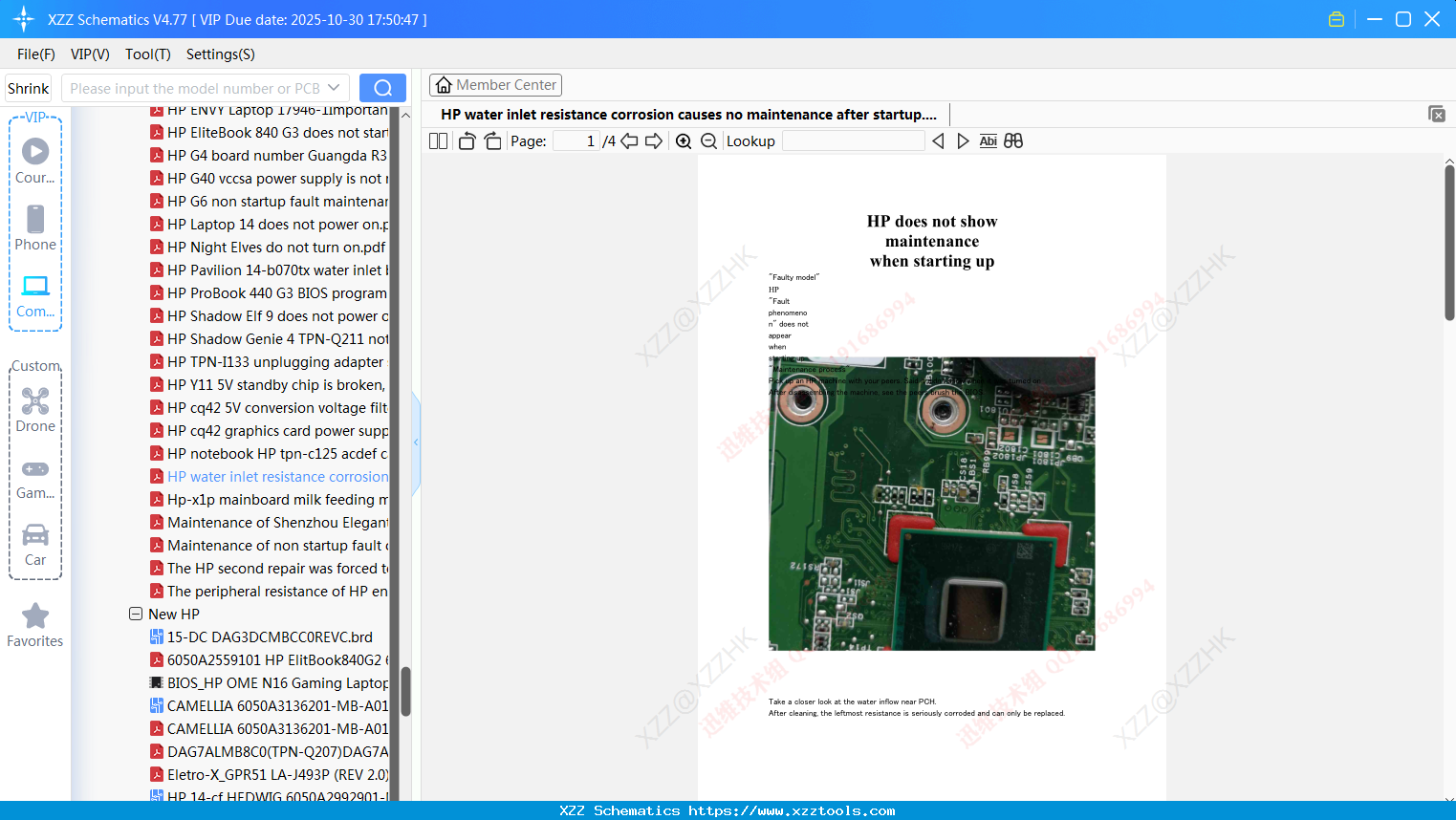Open Favorites star icon
1456x820 pixels.
coord(35,625)
